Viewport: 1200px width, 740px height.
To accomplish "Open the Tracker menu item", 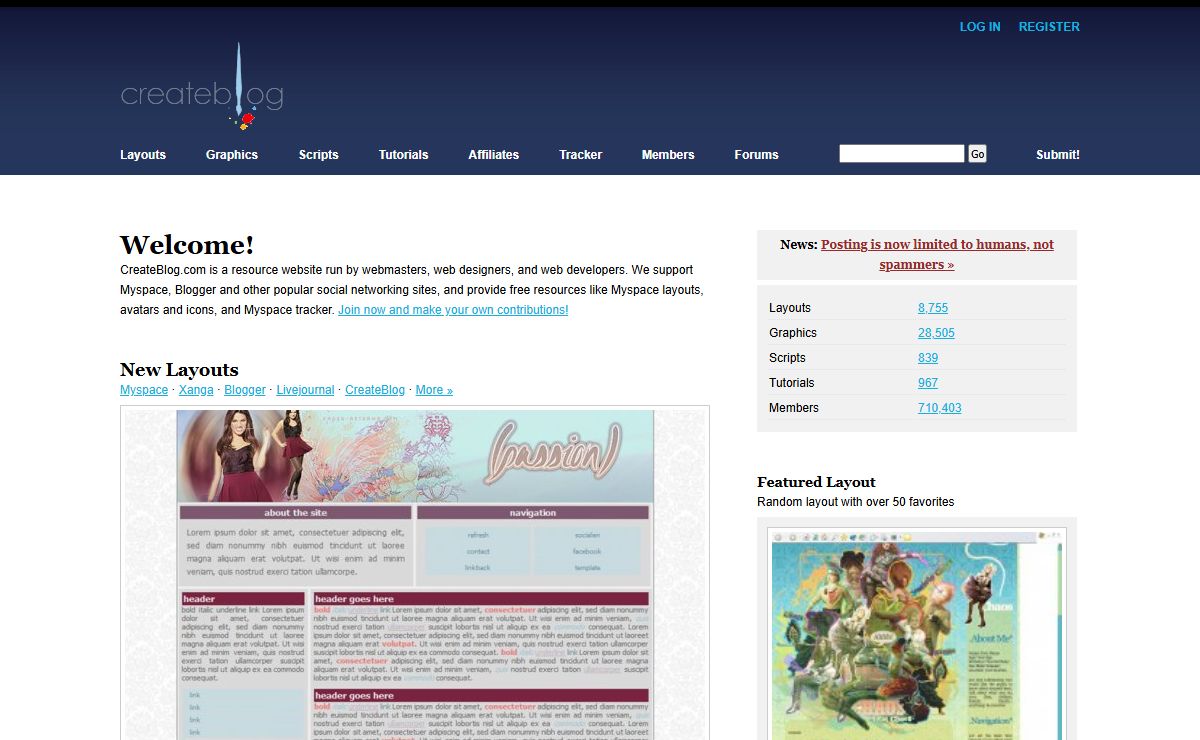I will [x=581, y=155].
